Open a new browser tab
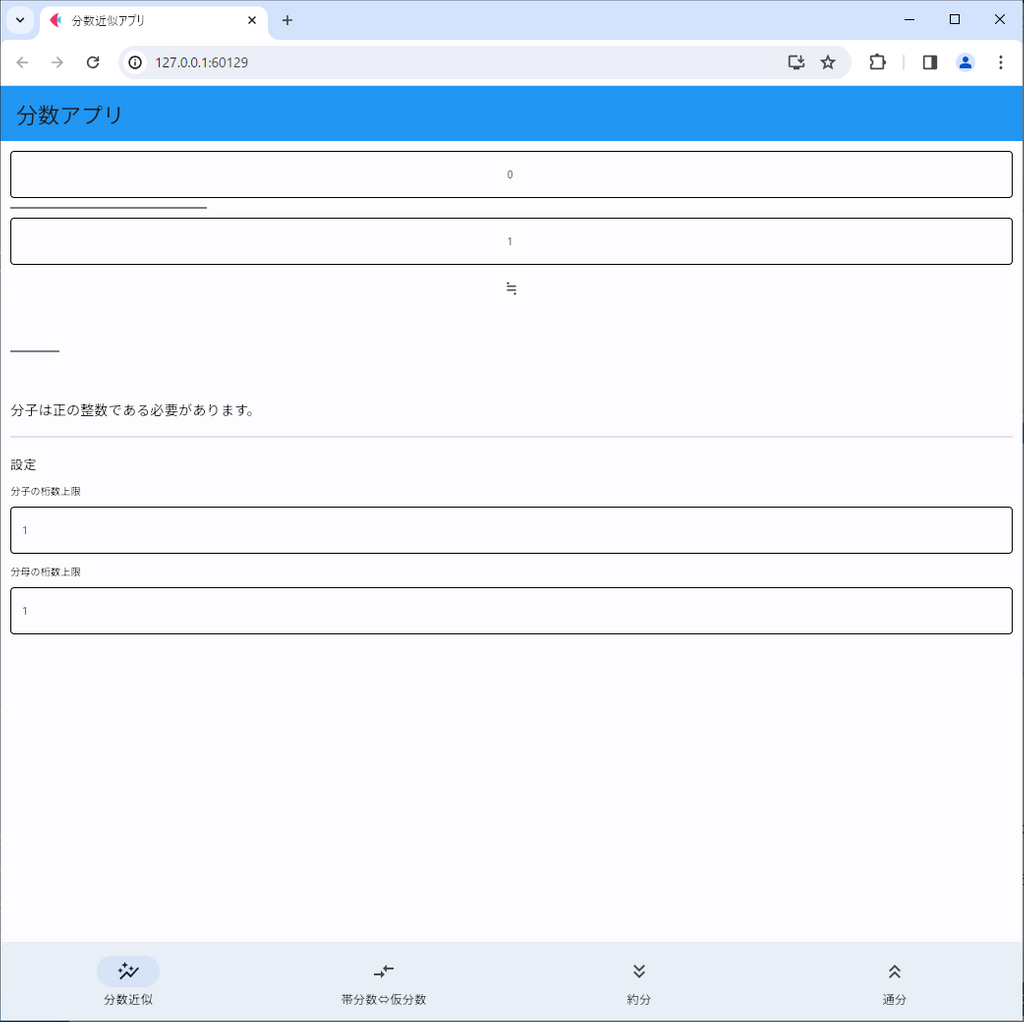 287,20
